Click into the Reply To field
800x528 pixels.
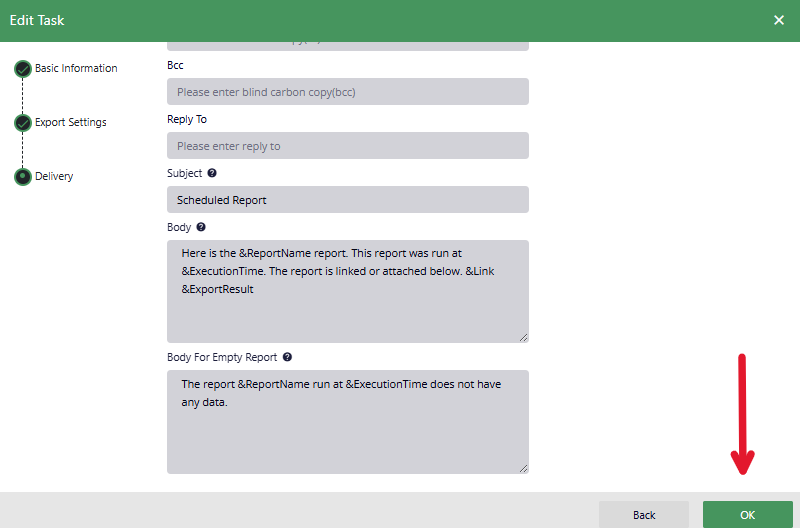tap(347, 146)
